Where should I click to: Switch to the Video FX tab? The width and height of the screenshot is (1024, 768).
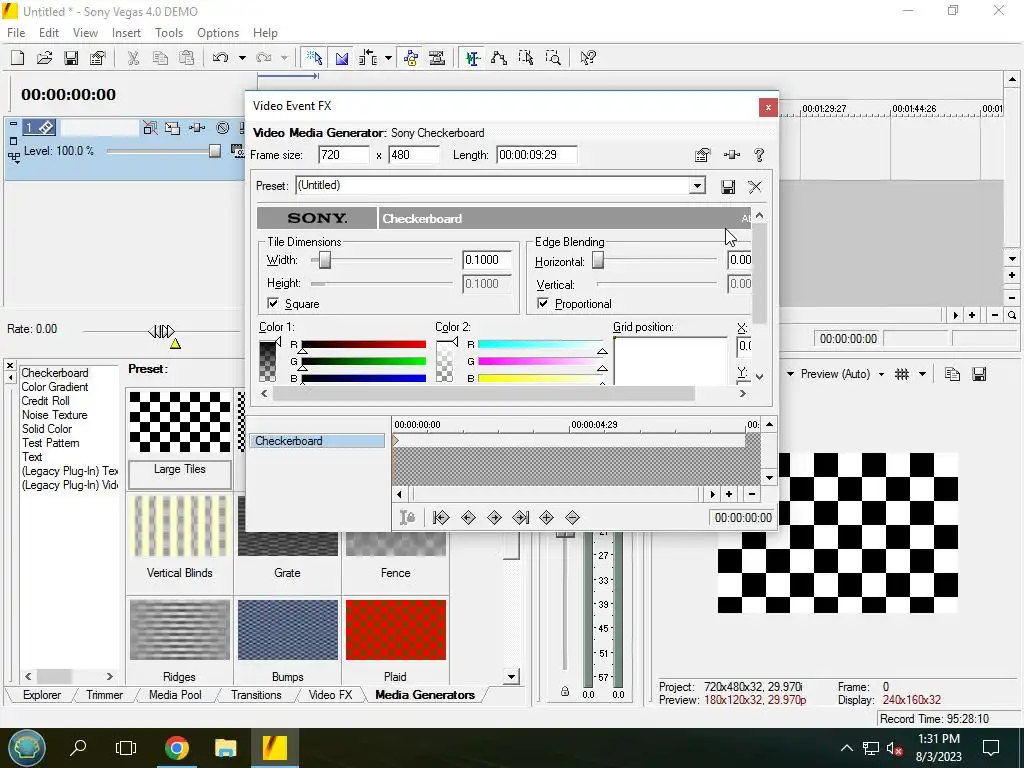[x=330, y=695]
